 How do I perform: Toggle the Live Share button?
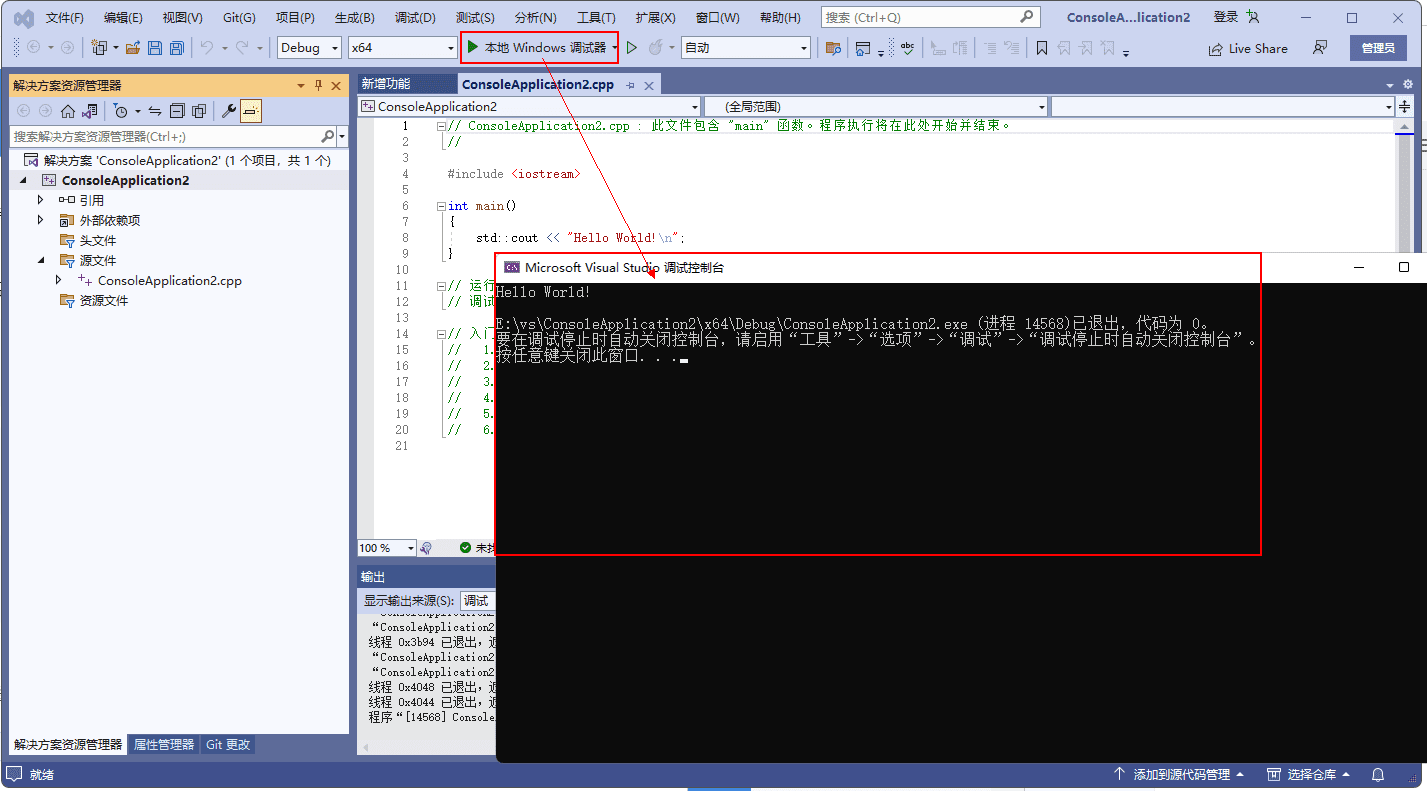(x=1247, y=47)
